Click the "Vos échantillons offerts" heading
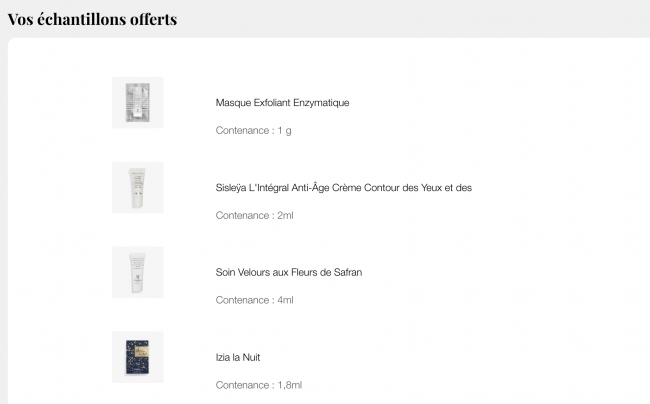The image size is (650, 404). 92,19
